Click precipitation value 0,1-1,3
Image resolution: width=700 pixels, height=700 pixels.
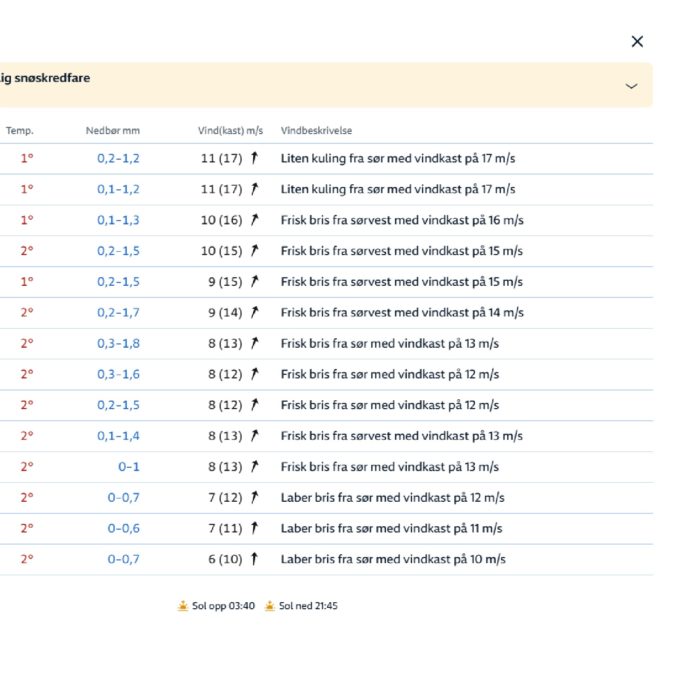point(118,220)
